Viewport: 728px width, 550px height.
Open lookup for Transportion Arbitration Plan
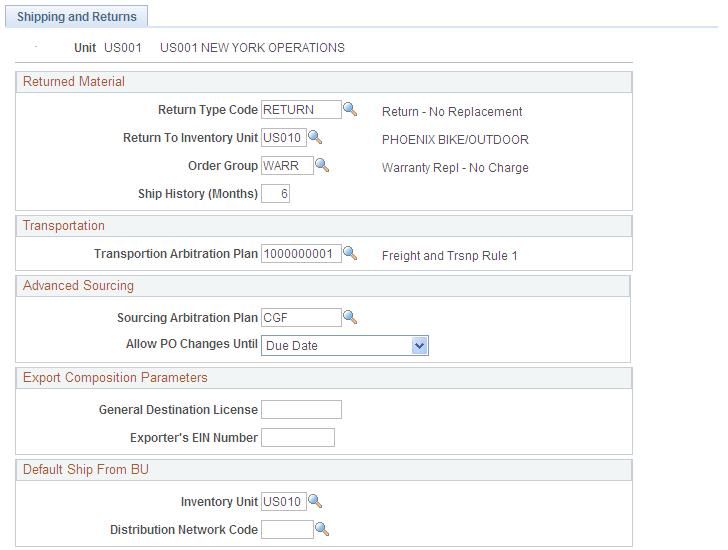coord(350,253)
